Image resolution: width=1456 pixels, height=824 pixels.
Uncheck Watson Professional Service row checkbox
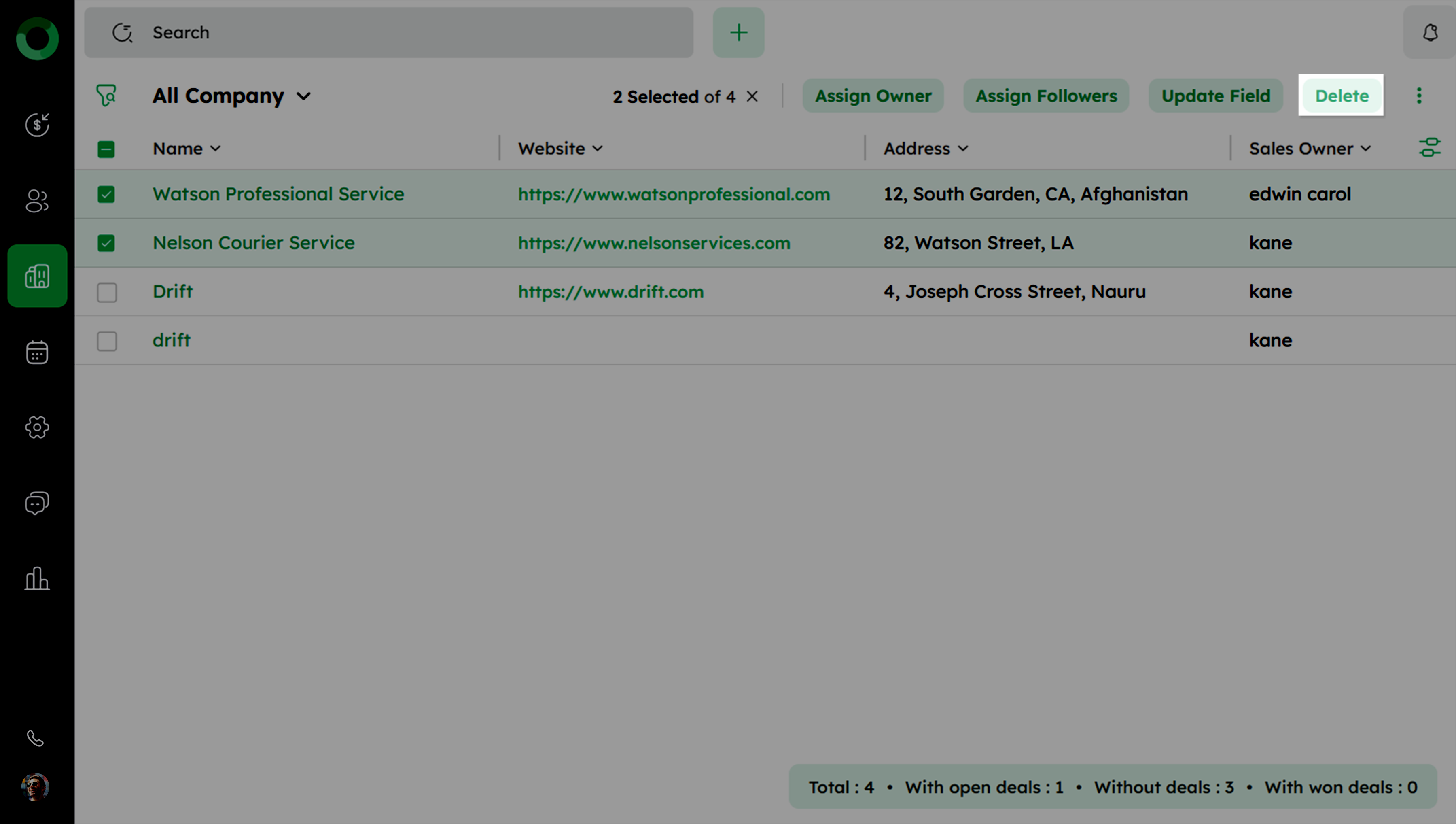106,194
